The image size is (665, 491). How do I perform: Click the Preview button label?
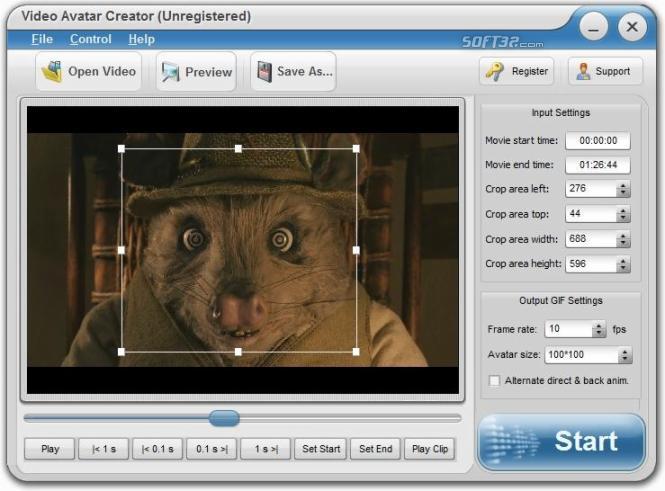tap(208, 72)
